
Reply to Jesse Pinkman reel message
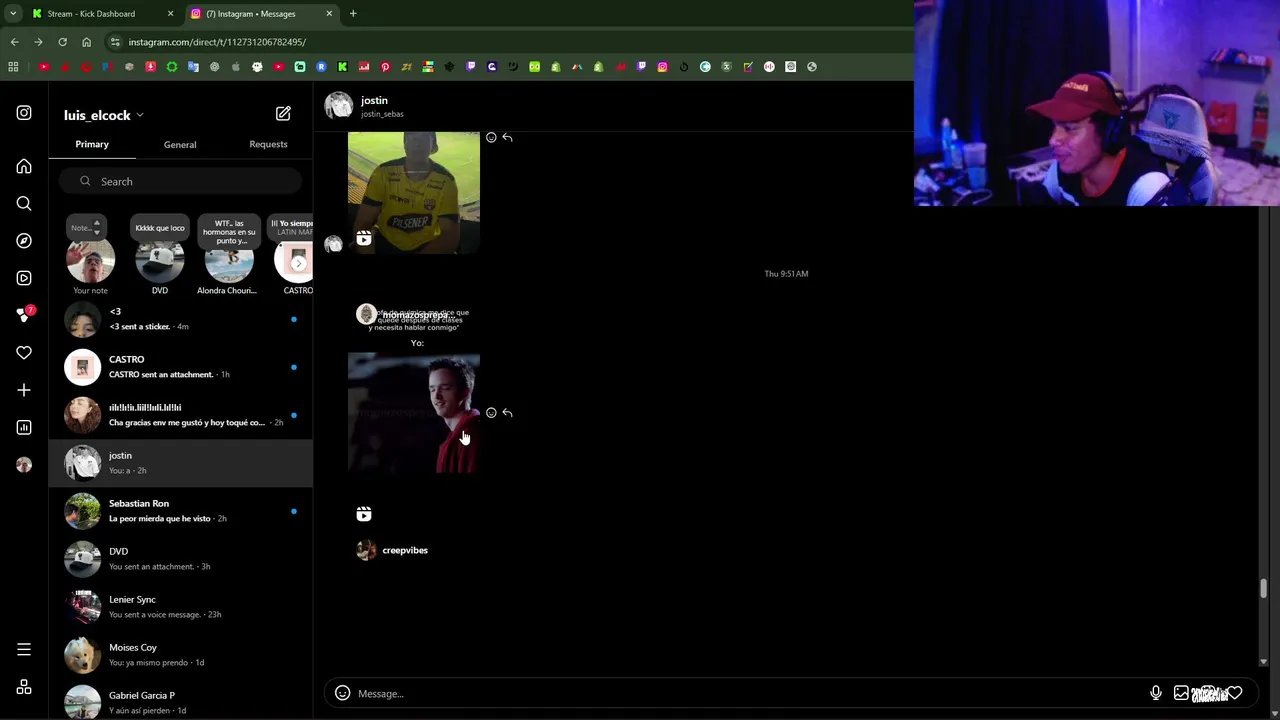(x=507, y=413)
